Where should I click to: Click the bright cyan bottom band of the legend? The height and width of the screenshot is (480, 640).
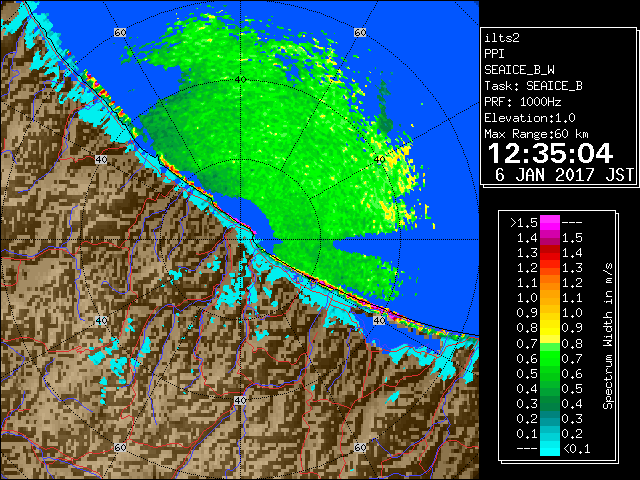pos(550,448)
